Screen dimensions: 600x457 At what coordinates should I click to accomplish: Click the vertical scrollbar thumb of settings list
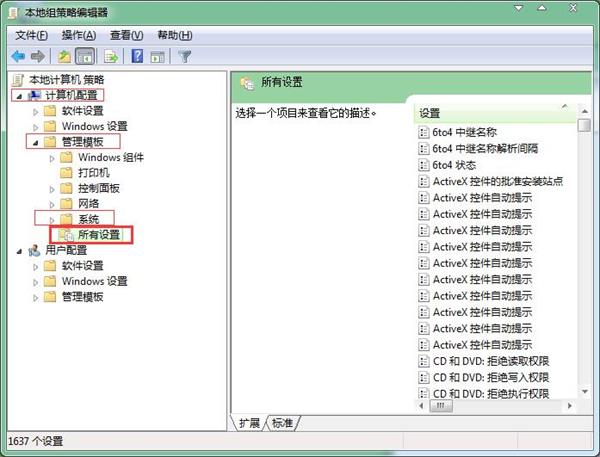tap(584, 125)
